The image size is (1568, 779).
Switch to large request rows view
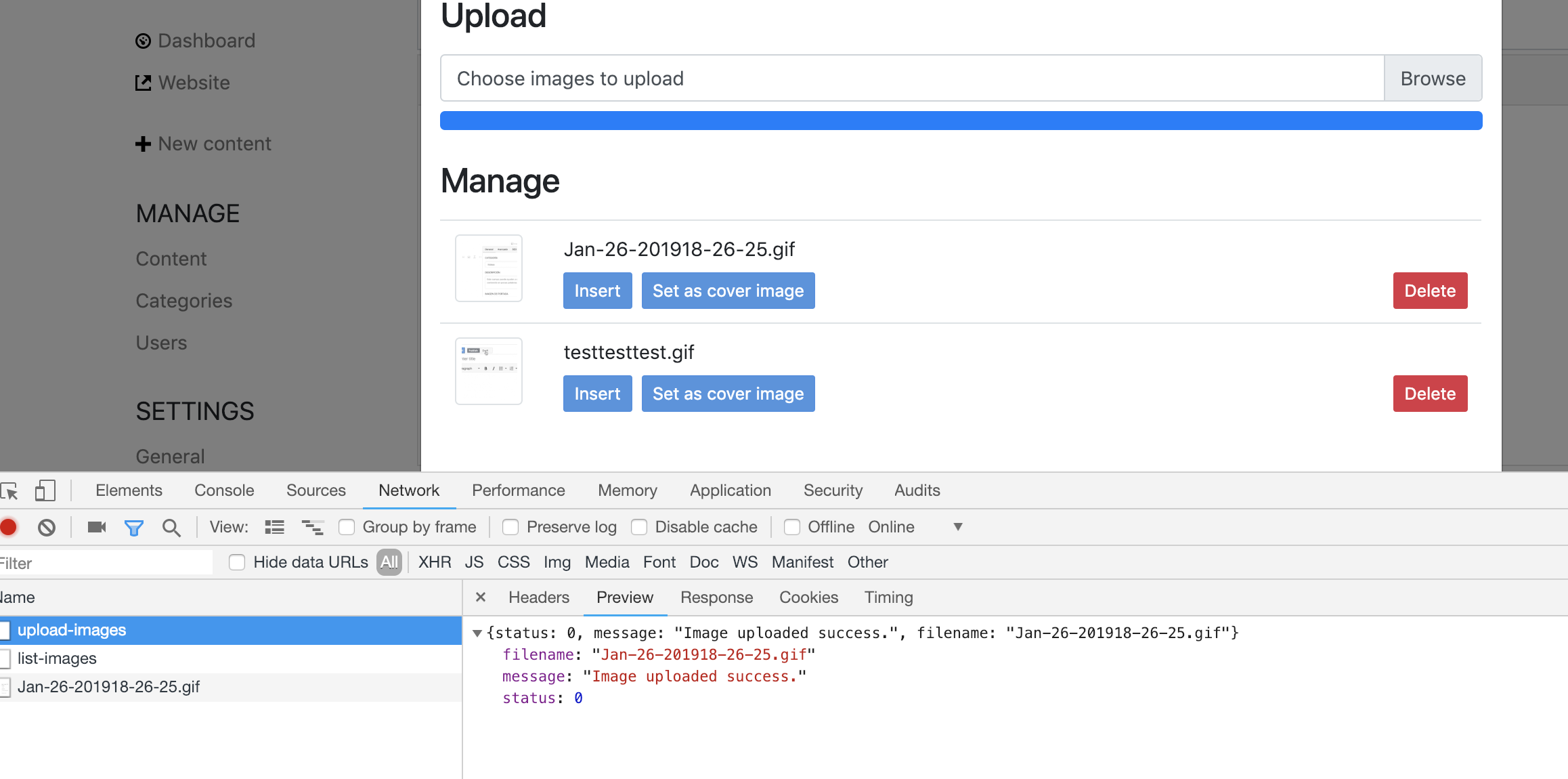[274, 527]
